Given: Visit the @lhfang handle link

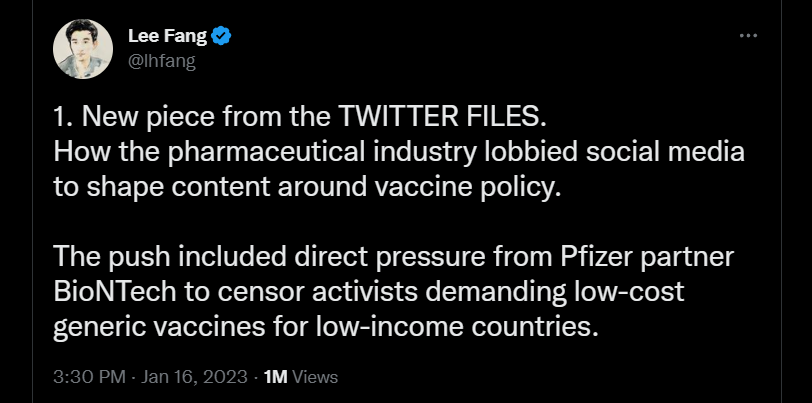Looking at the screenshot, I should tap(159, 62).
